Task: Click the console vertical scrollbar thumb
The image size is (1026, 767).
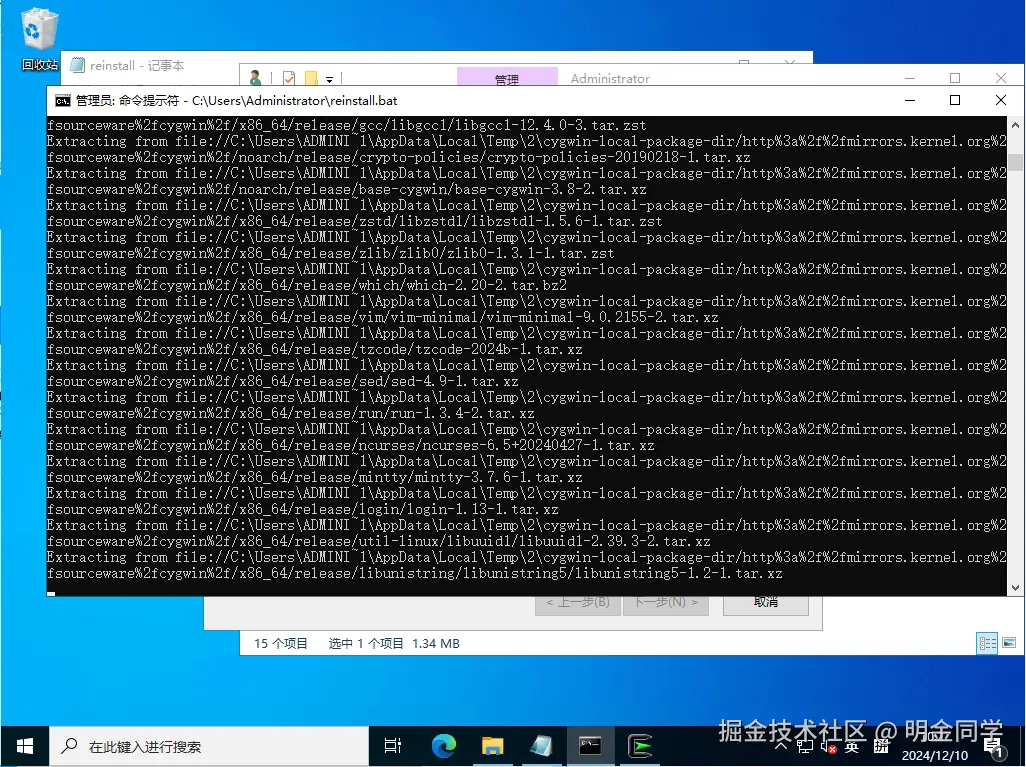Action: (x=1015, y=162)
